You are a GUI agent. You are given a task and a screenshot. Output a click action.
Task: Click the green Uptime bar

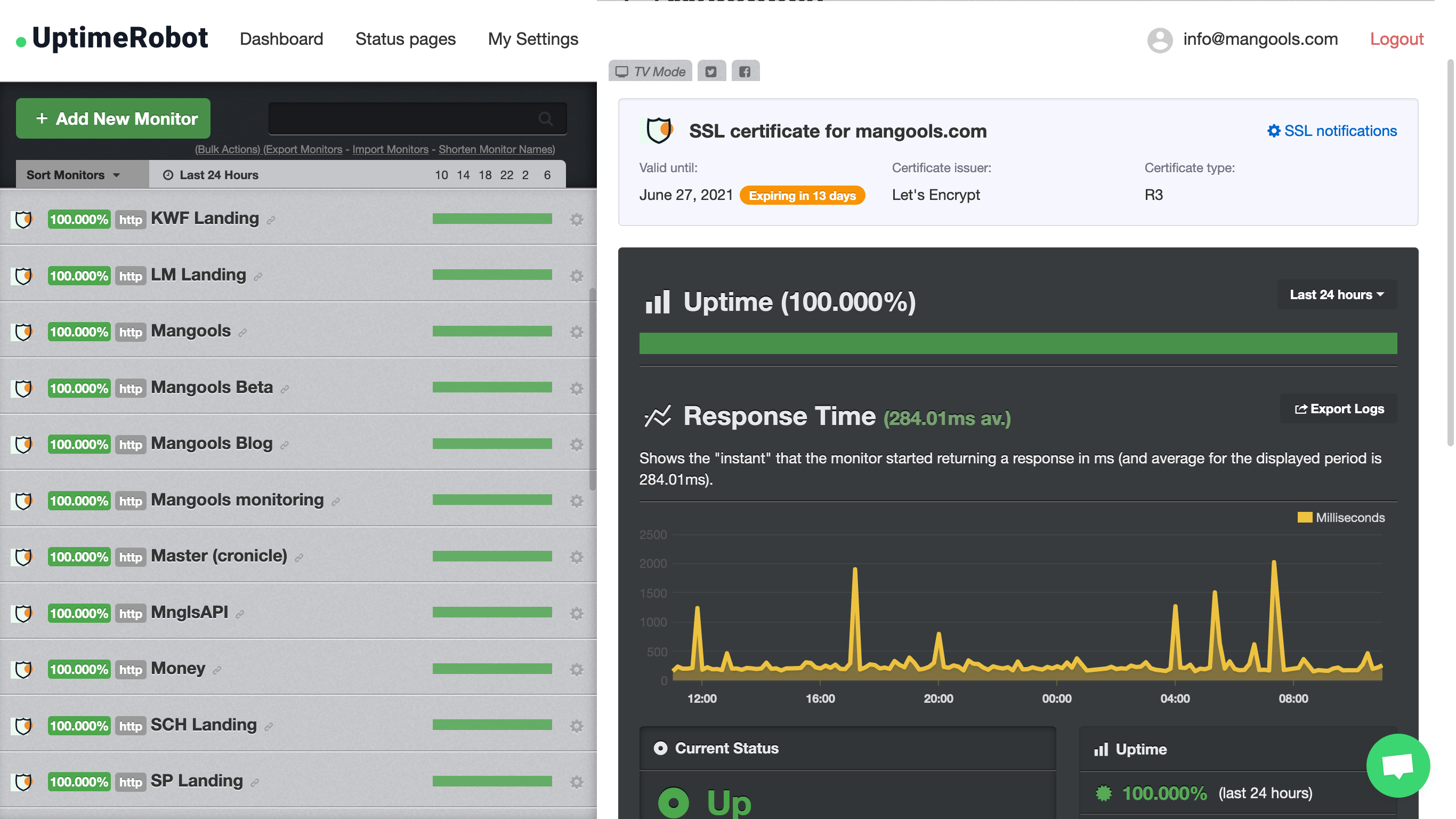(1017, 343)
